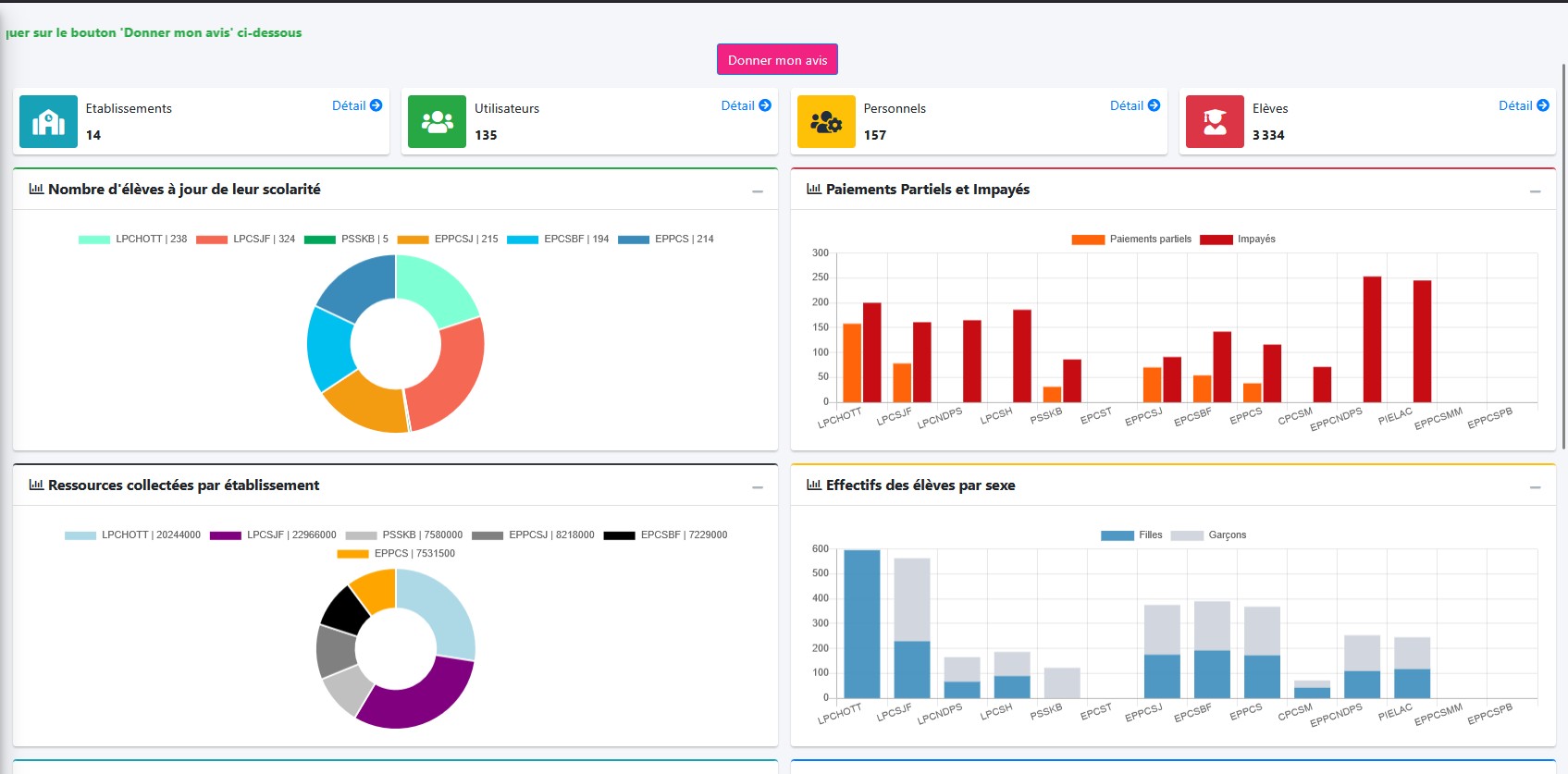Screen dimensions: 1568x774
Task: Collapse the Nombre d'élèves à jour panel
Action: [x=758, y=191]
